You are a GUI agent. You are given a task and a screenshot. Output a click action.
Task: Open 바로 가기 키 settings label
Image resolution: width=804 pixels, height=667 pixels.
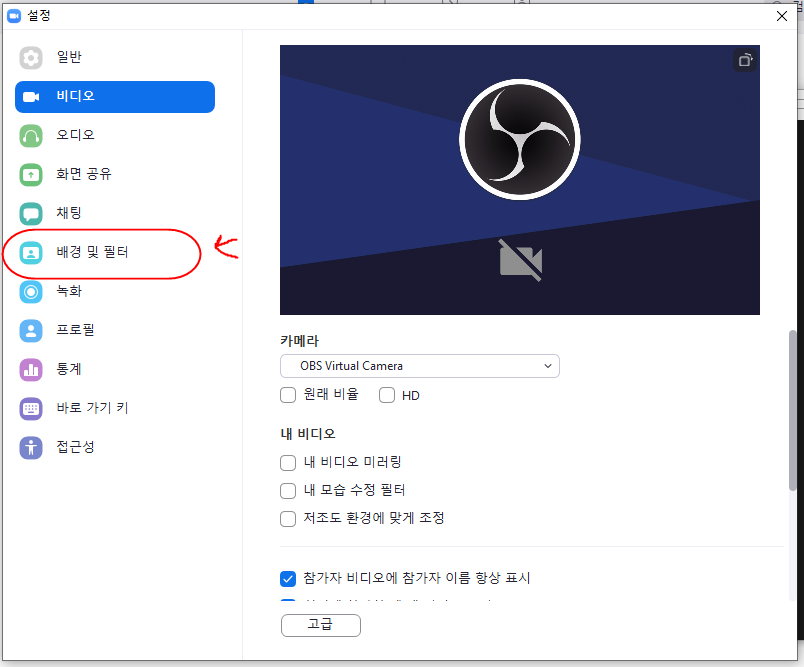(x=92, y=408)
